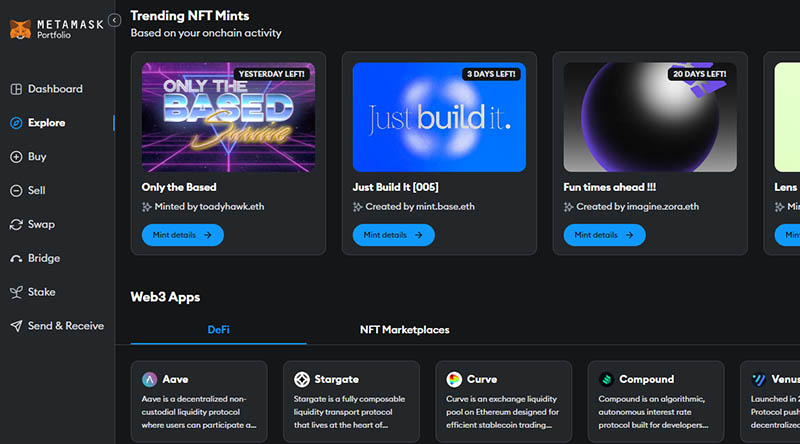The height and width of the screenshot is (444, 800).
Task: Open Send & Receive paper plane icon
Action: click(16, 326)
